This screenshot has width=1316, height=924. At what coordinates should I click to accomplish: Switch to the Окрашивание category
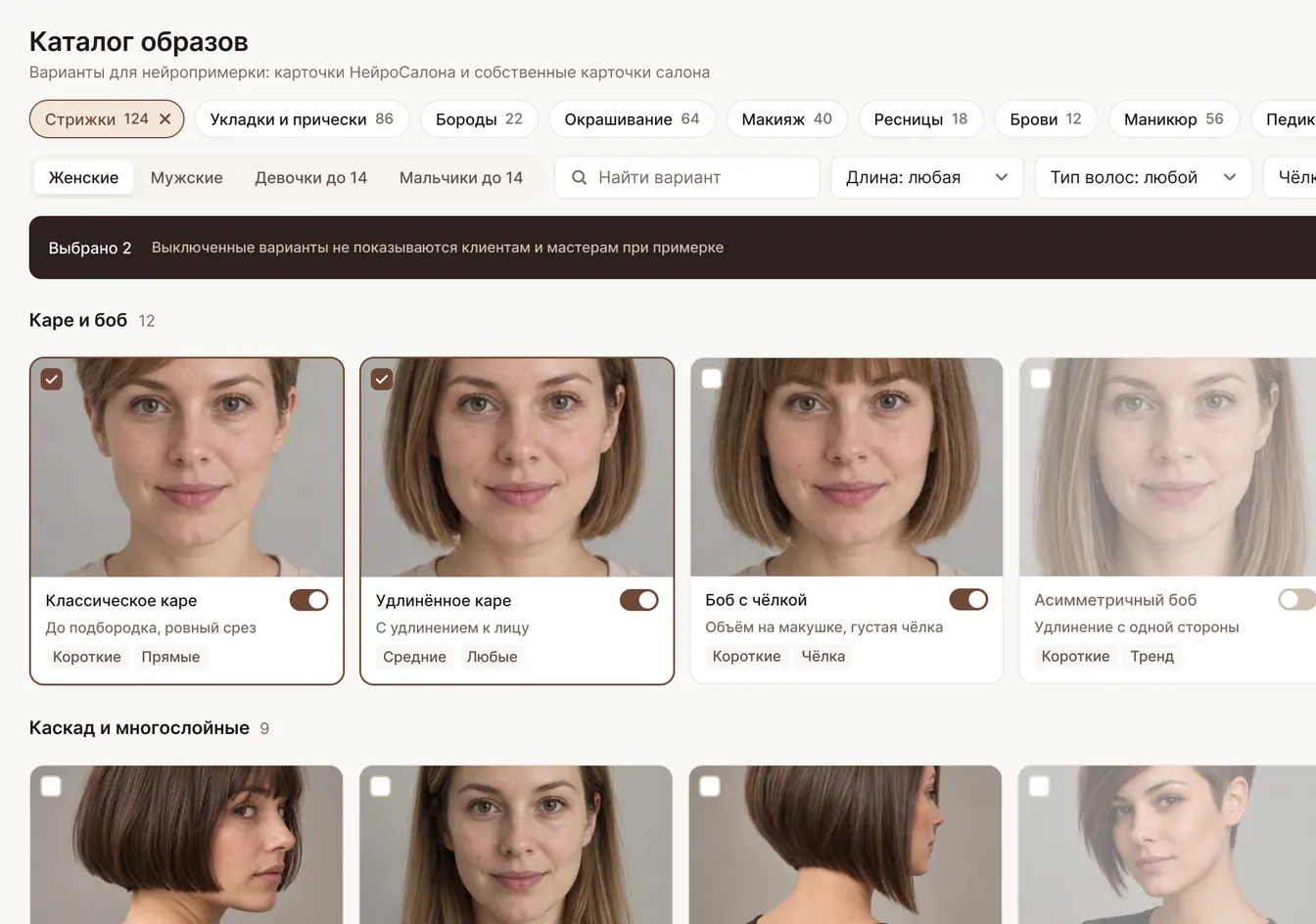pyautogui.click(x=632, y=118)
